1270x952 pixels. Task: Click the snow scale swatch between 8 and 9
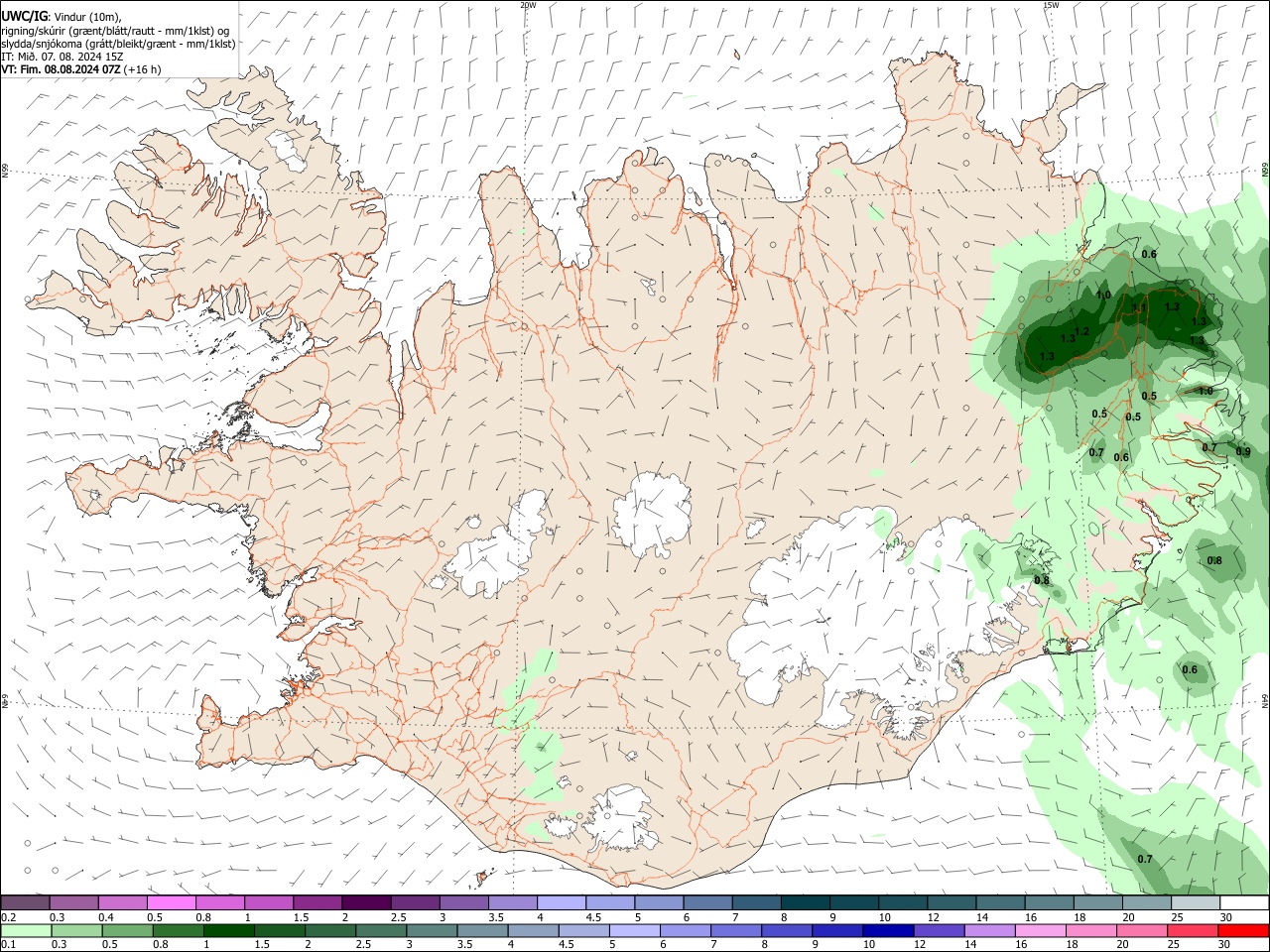click(805, 902)
